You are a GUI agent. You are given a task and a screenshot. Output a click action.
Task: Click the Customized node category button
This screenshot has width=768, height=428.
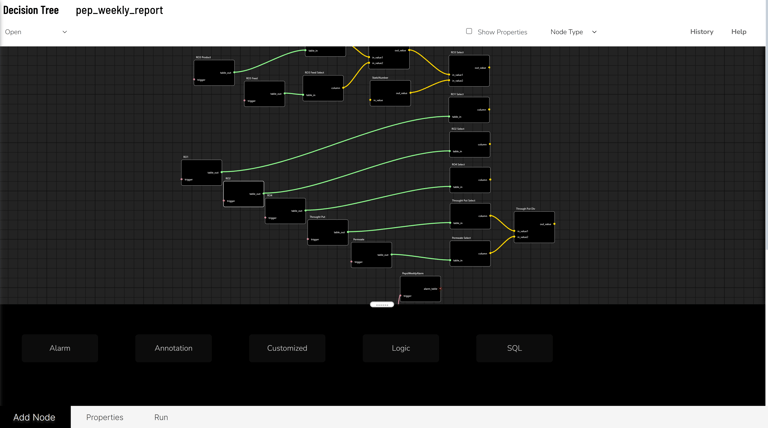pyautogui.click(x=287, y=348)
